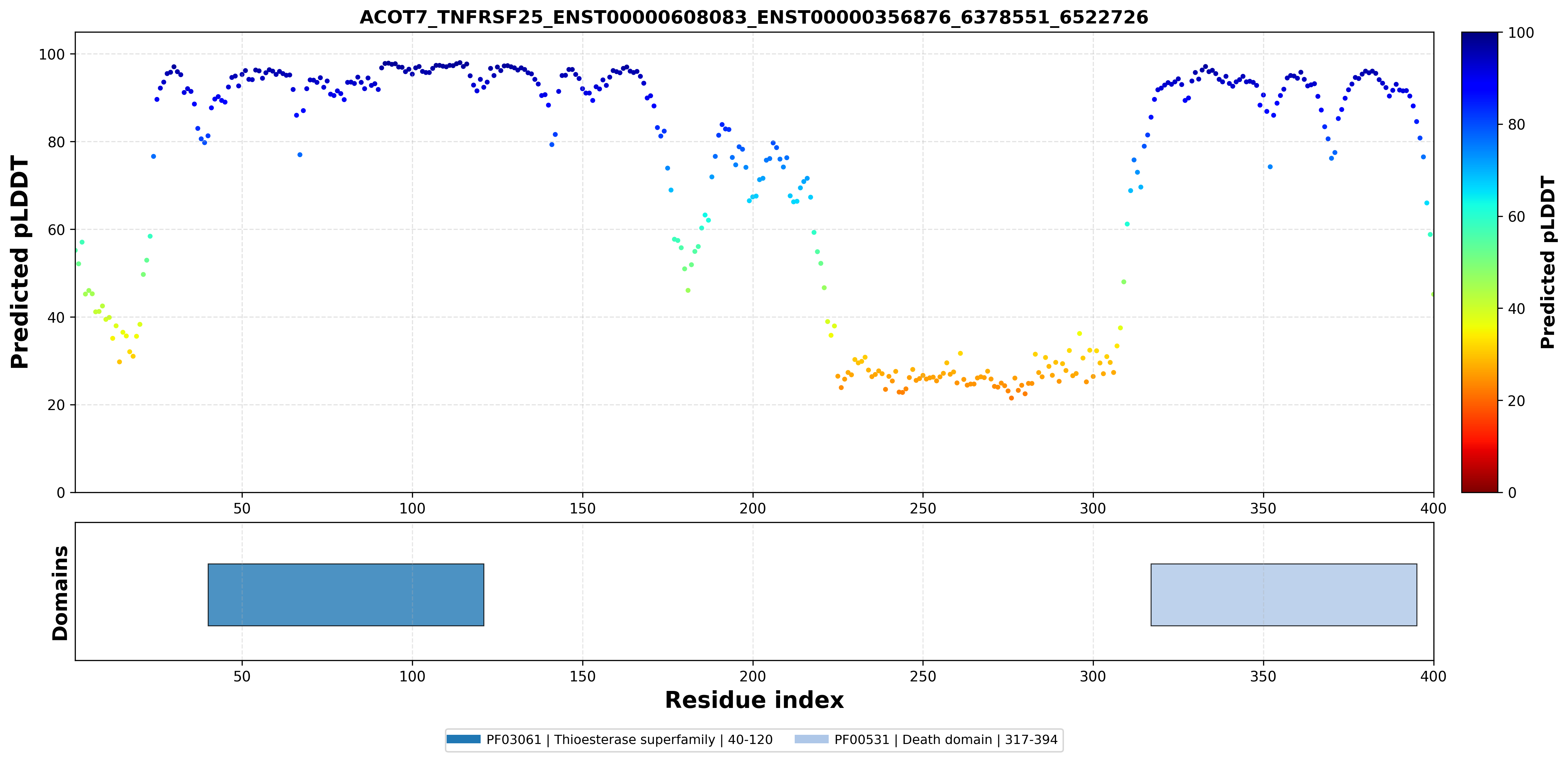Screen dimensions: 1568x762
Task: Select the PF00531 legend color swatch
Action: 811,740
